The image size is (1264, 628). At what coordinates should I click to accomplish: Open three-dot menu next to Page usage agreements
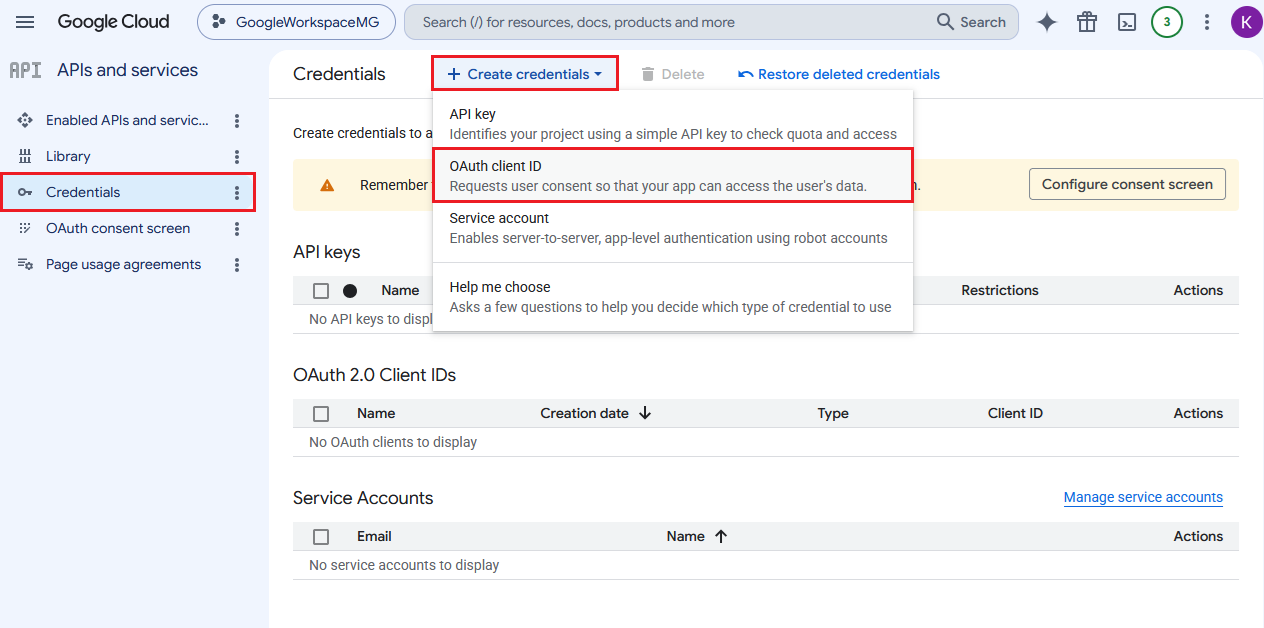tap(237, 265)
